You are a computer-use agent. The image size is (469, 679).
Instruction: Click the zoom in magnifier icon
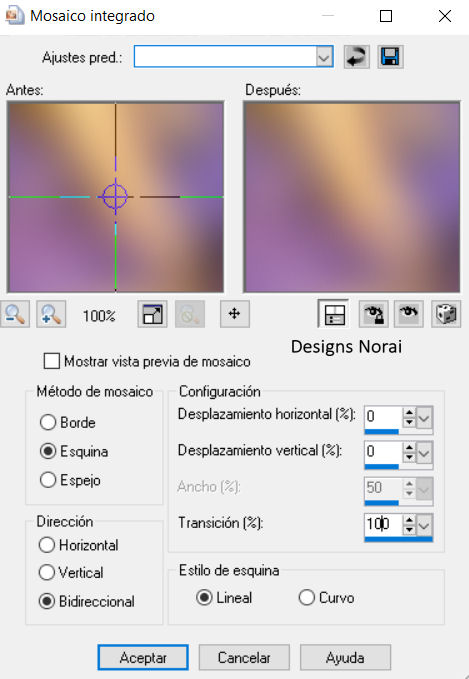click(51, 314)
